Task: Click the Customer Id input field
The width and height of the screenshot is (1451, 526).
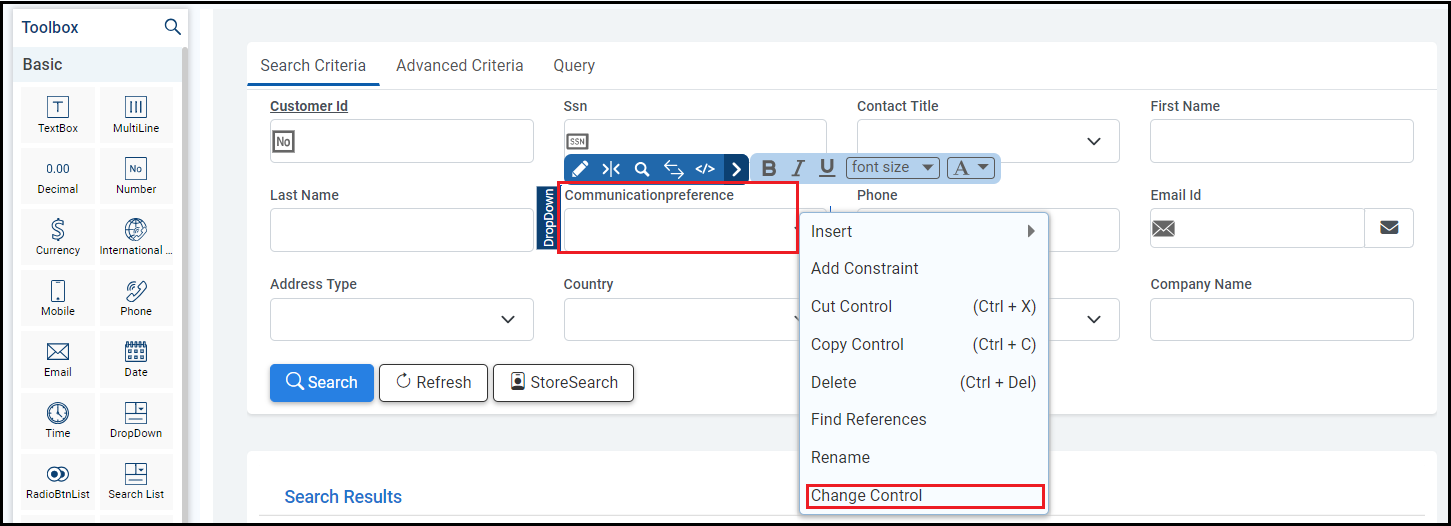Action: pos(402,141)
